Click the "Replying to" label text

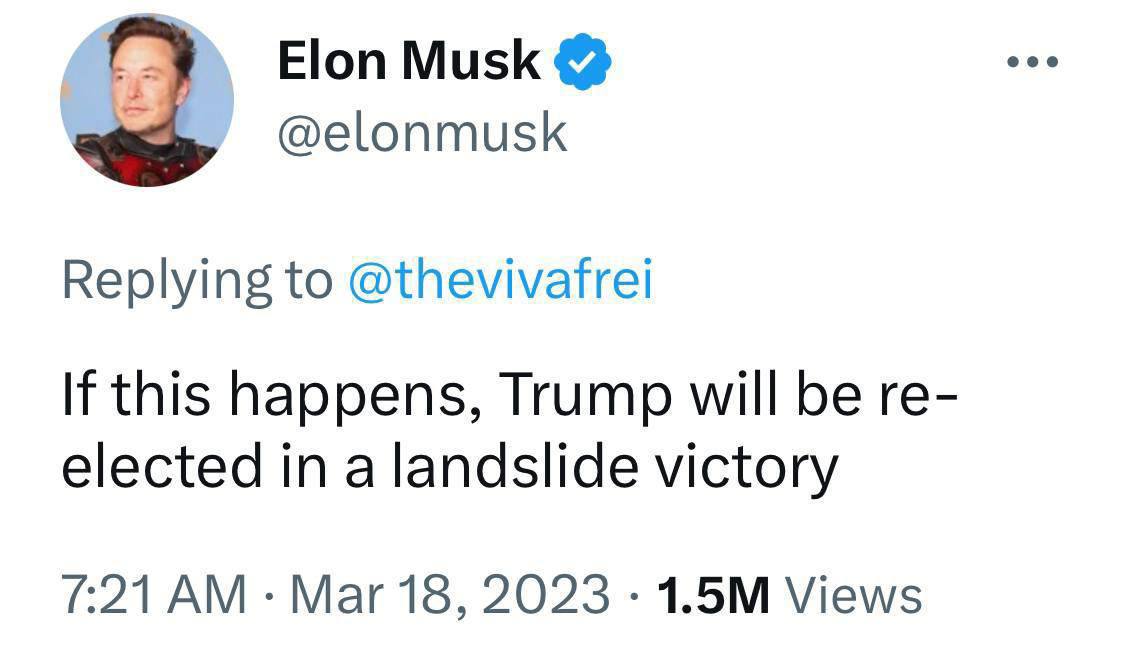coord(196,281)
